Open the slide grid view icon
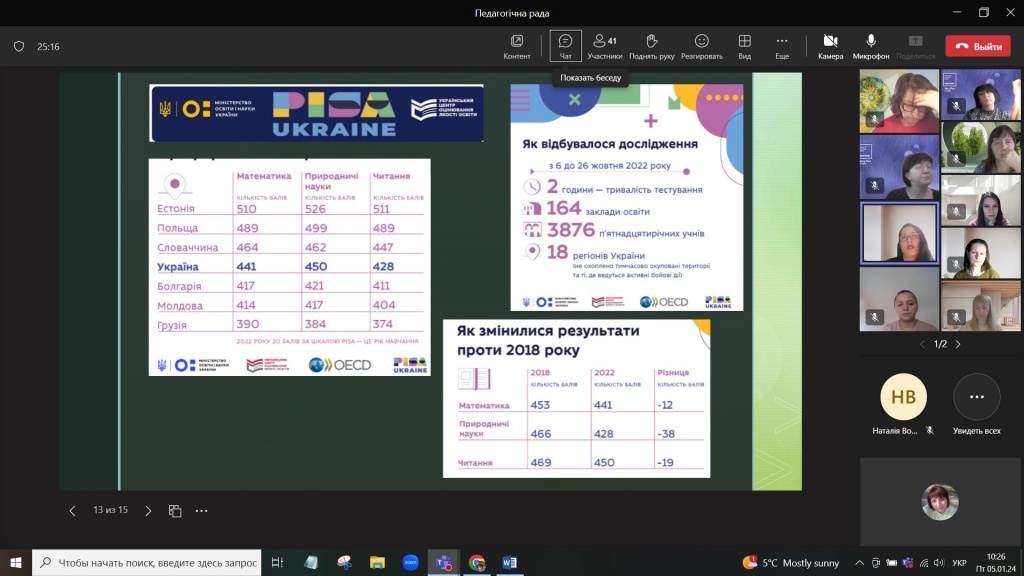Viewport: 1024px width, 576px height. pos(174,511)
